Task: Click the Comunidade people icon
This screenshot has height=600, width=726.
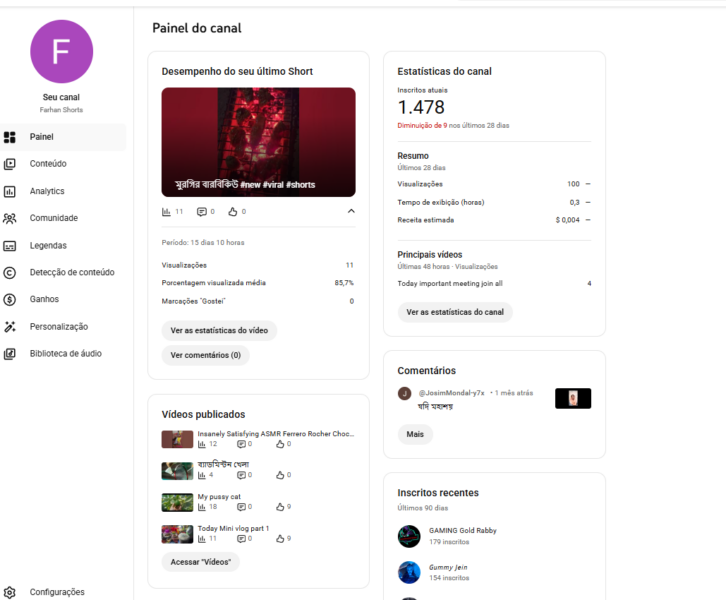Action: pos(10,218)
